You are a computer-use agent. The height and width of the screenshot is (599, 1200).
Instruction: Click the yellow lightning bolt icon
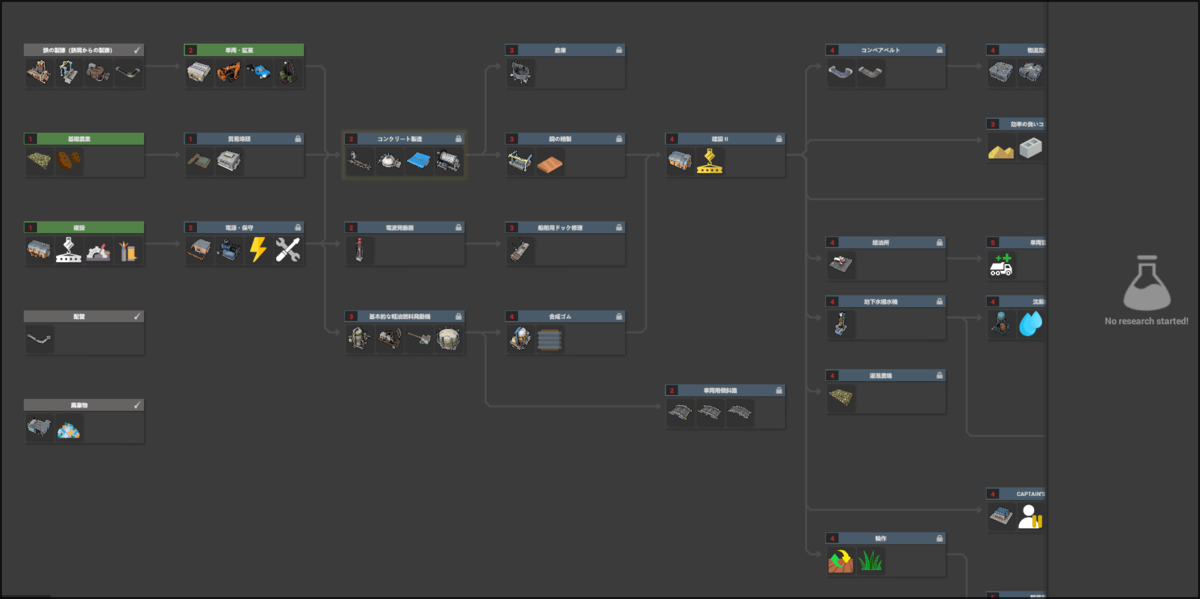click(x=258, y=251)
